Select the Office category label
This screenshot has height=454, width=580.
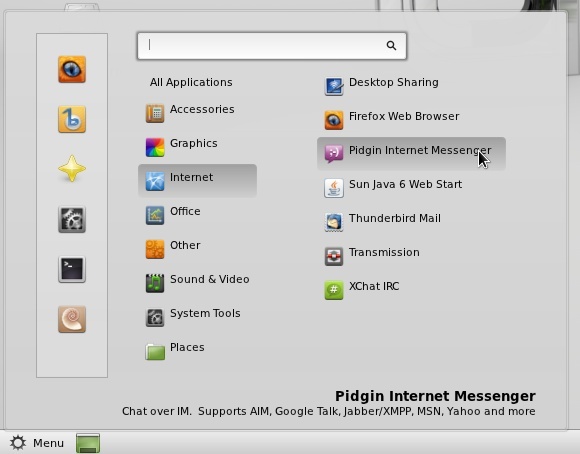click(185, 211)
